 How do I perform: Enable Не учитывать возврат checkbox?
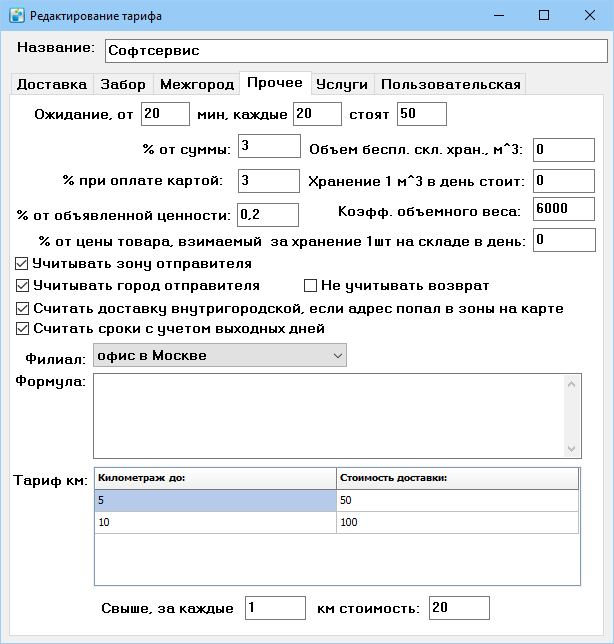[310, 285]
